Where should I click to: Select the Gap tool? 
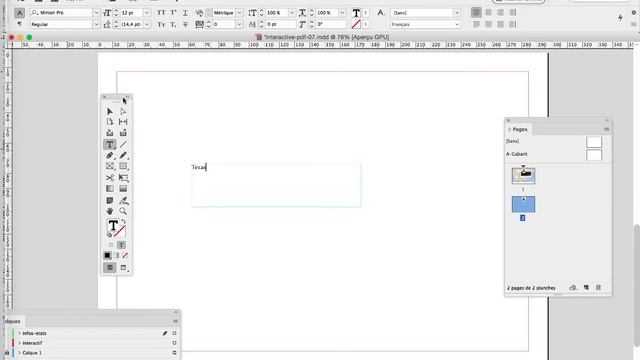(x=123, y=122)
